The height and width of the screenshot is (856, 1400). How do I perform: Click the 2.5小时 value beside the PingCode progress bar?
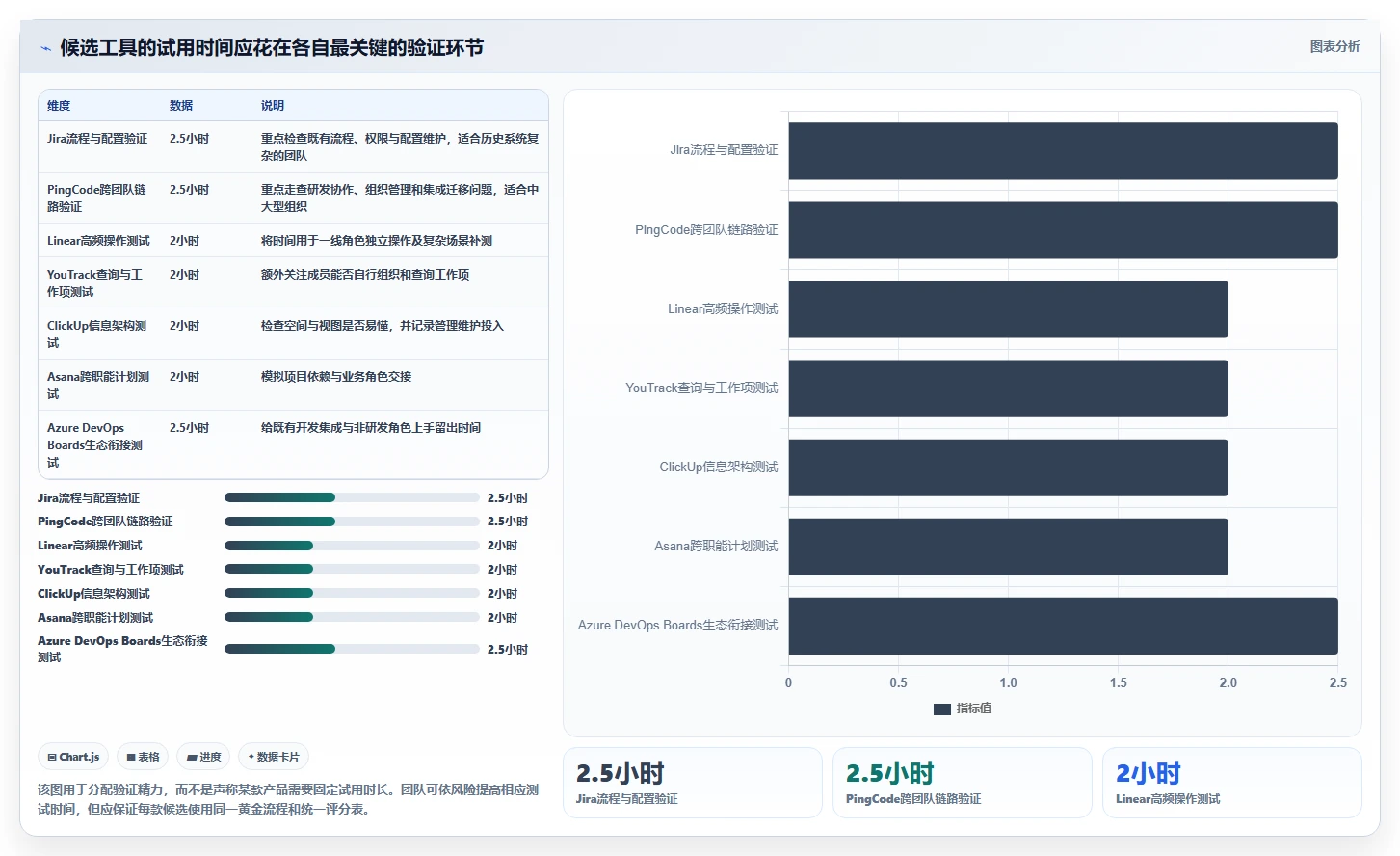508,522
